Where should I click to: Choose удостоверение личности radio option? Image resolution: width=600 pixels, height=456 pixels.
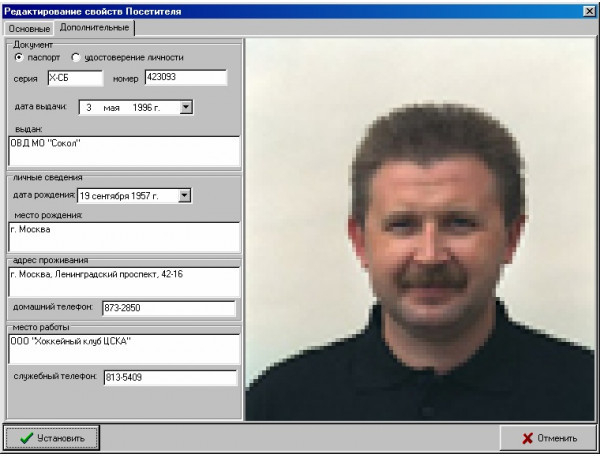[x=76, y=58]
